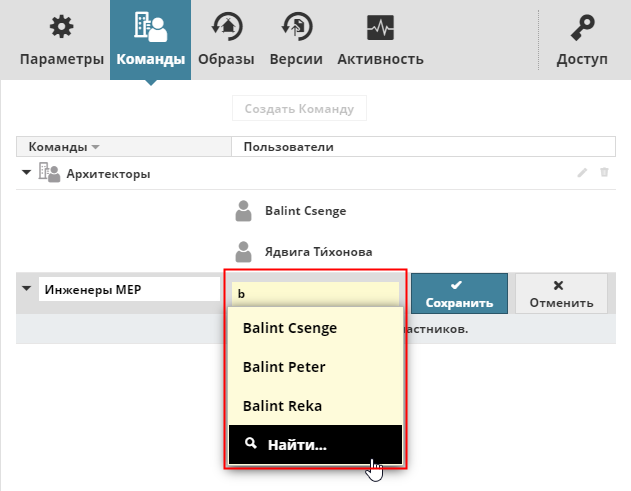Switch to the Образы tab
The image size is (631, 491).
pyautogui.click(x=226, y=40)
